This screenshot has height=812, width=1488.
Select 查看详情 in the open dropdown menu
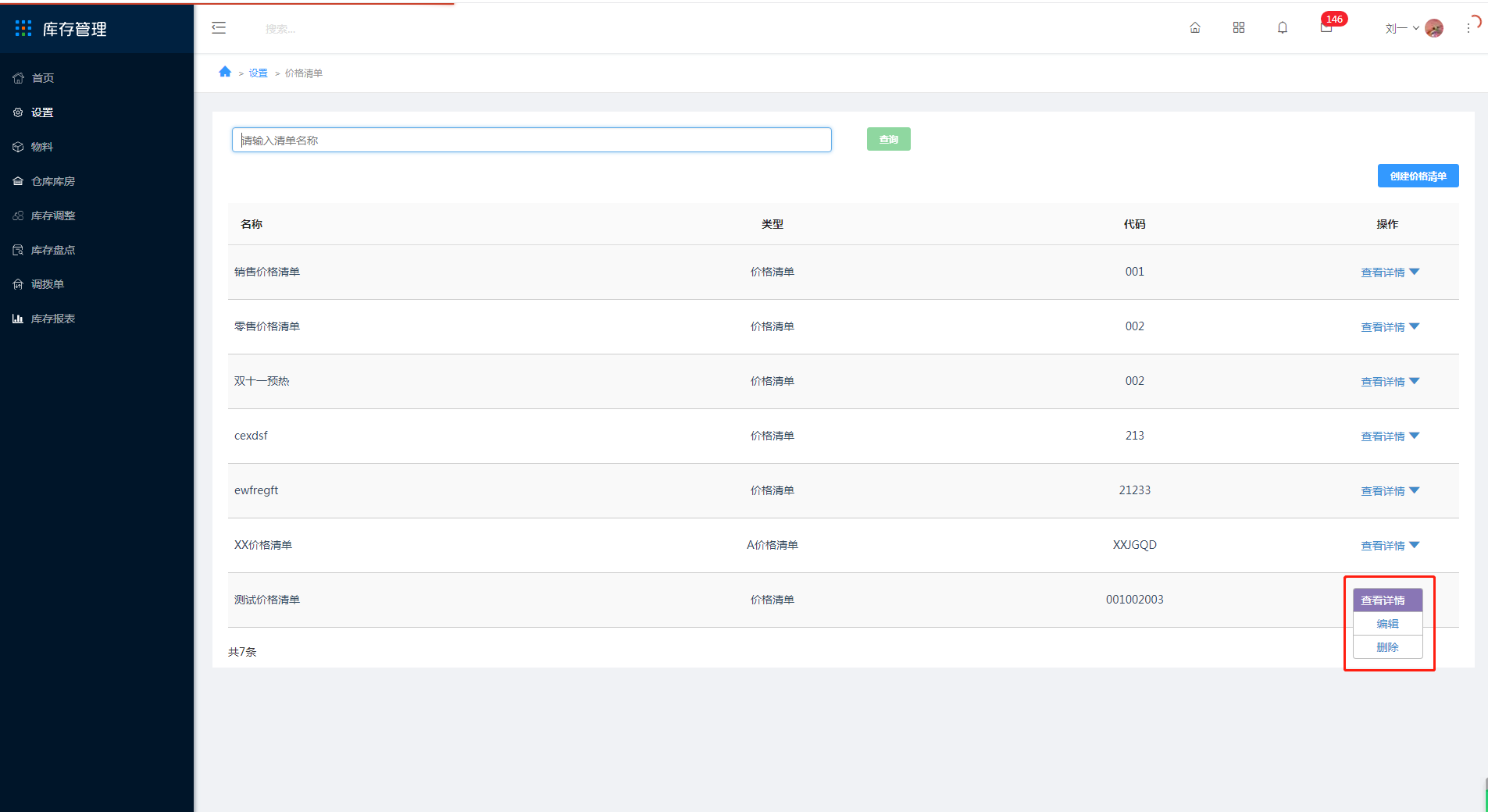pyautogui.click(x=1387, y=600)
